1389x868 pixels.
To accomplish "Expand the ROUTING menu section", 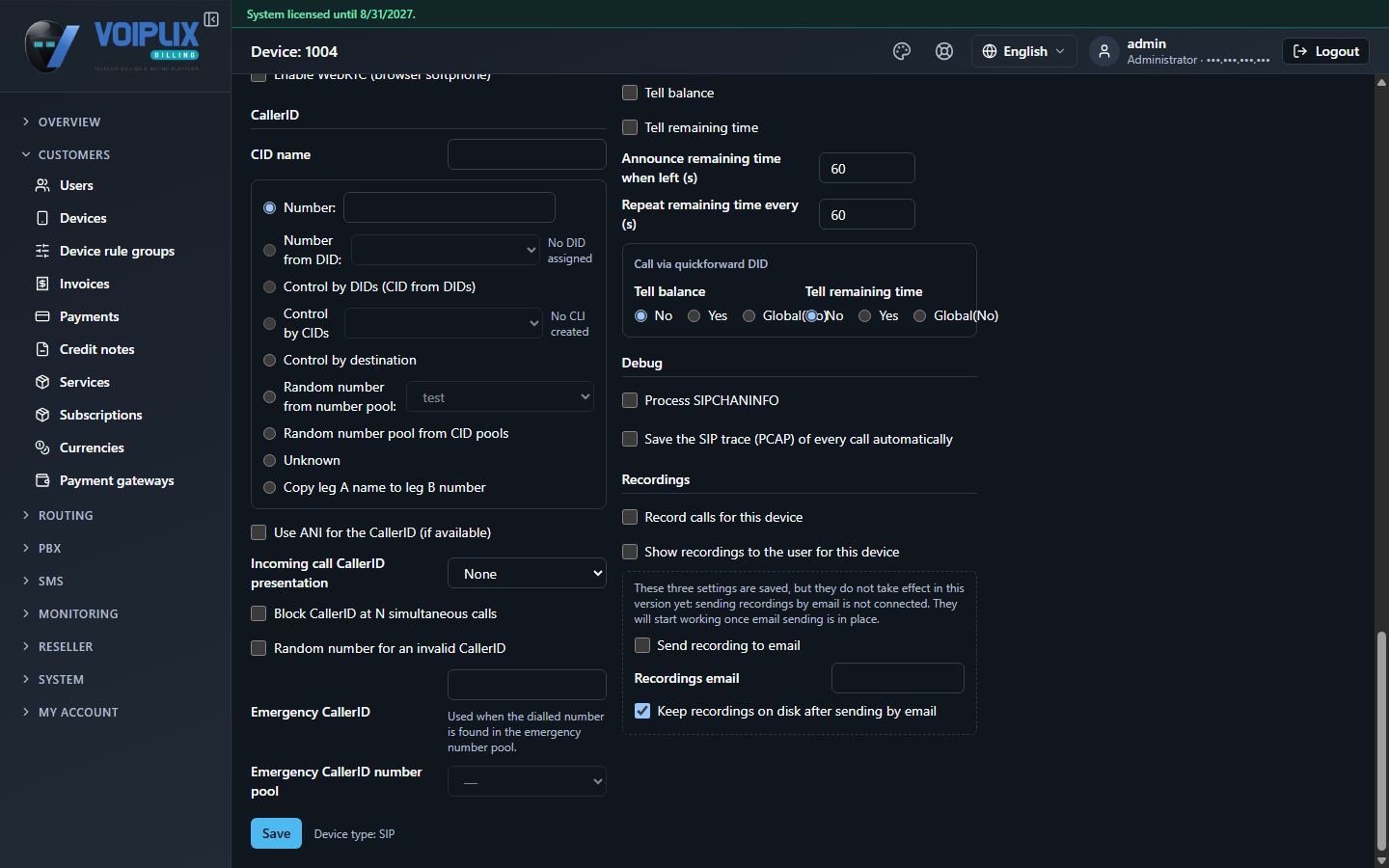I will [x=66, y=515].
